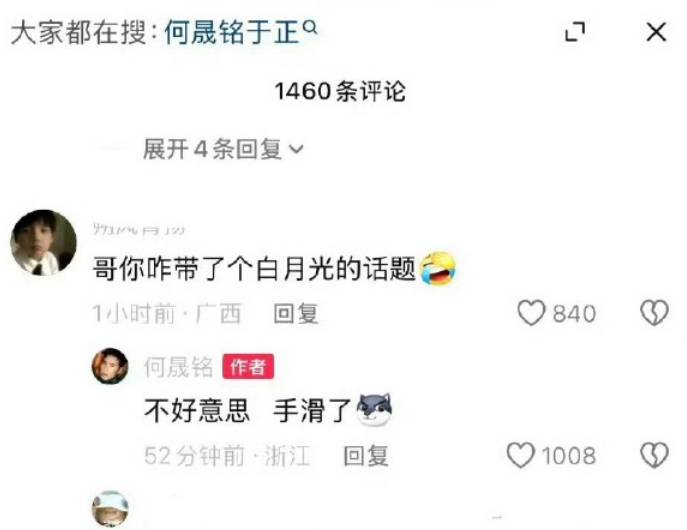Click the search magnifier icon beside 何晟铭于正
The image size is (687, 530).
[x=310, y=28]
